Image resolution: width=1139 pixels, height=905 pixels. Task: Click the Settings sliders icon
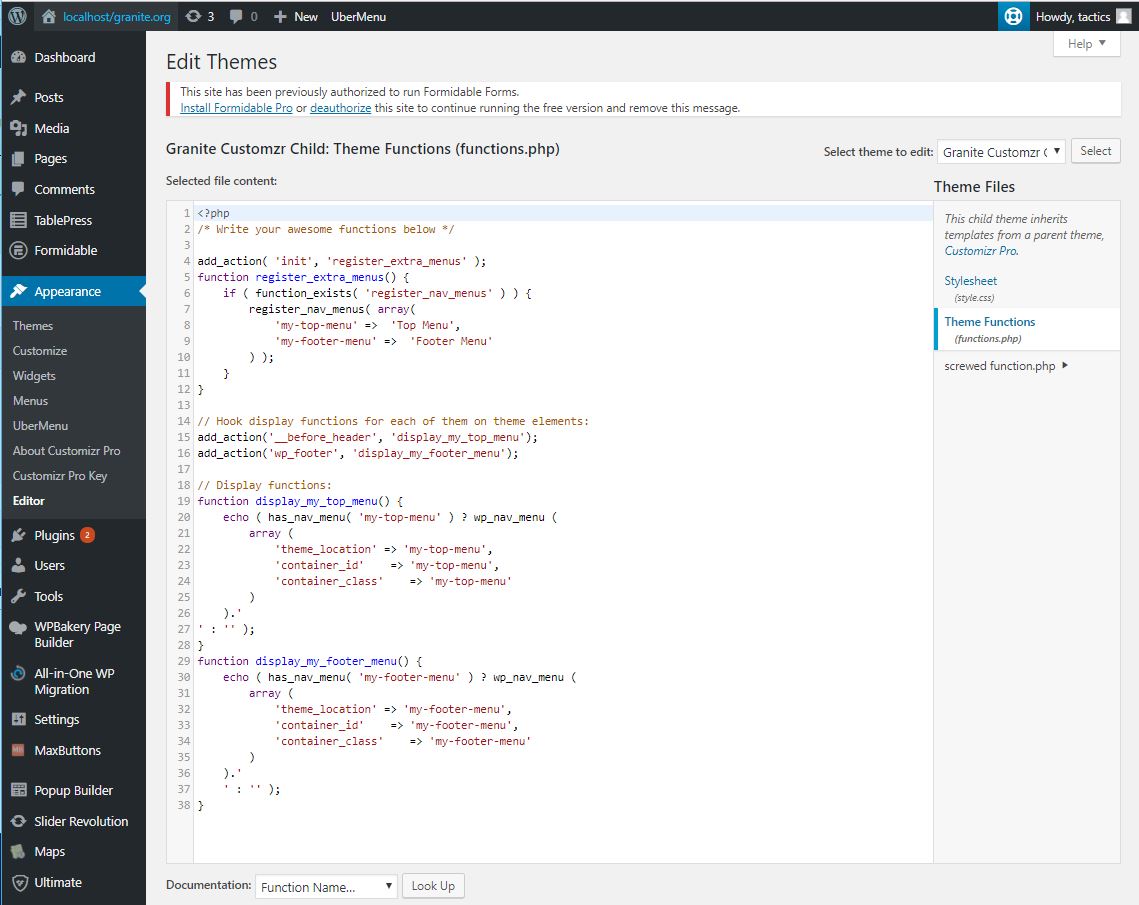click(19, 720)
